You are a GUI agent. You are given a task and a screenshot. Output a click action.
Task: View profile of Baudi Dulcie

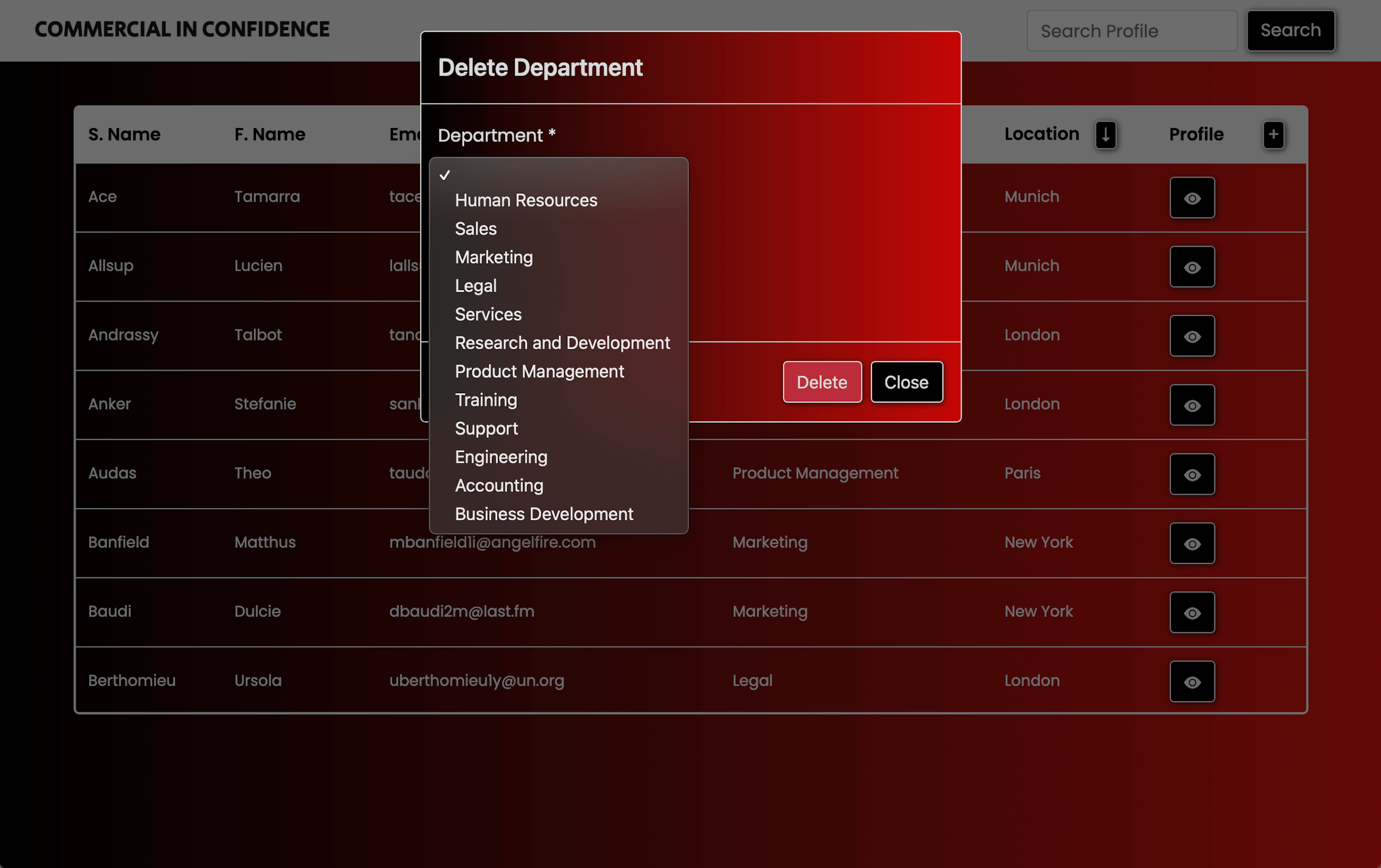coord(1192,612)
